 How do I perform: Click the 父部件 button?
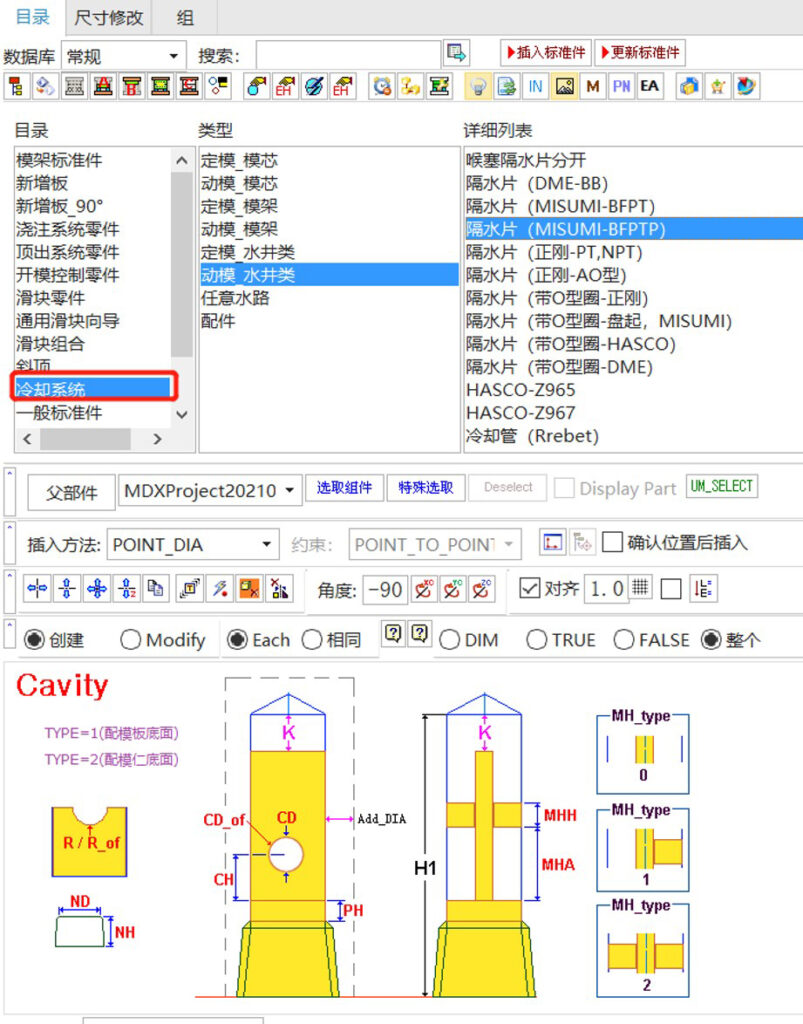click(x=72, y=492)
